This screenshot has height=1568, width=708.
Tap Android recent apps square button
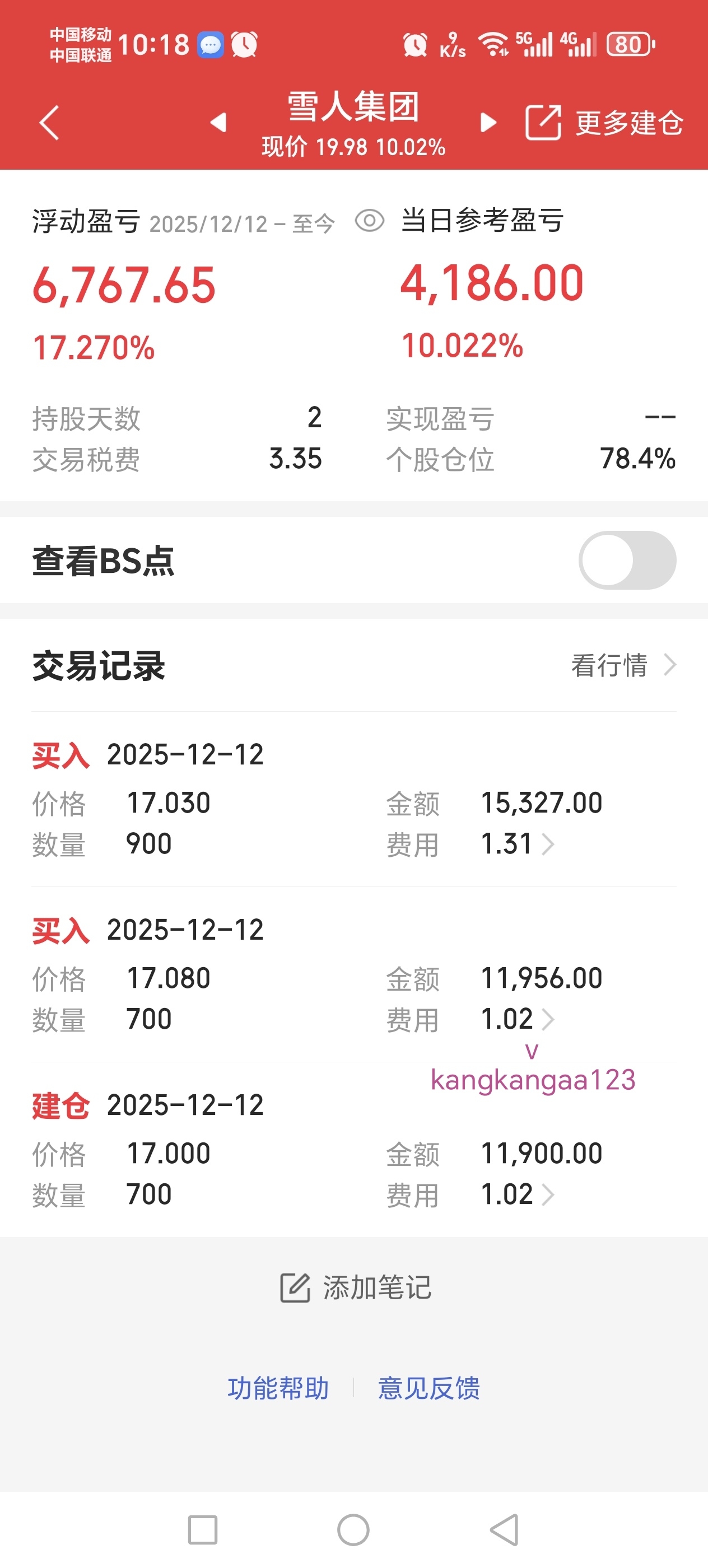pos(203,1530)
